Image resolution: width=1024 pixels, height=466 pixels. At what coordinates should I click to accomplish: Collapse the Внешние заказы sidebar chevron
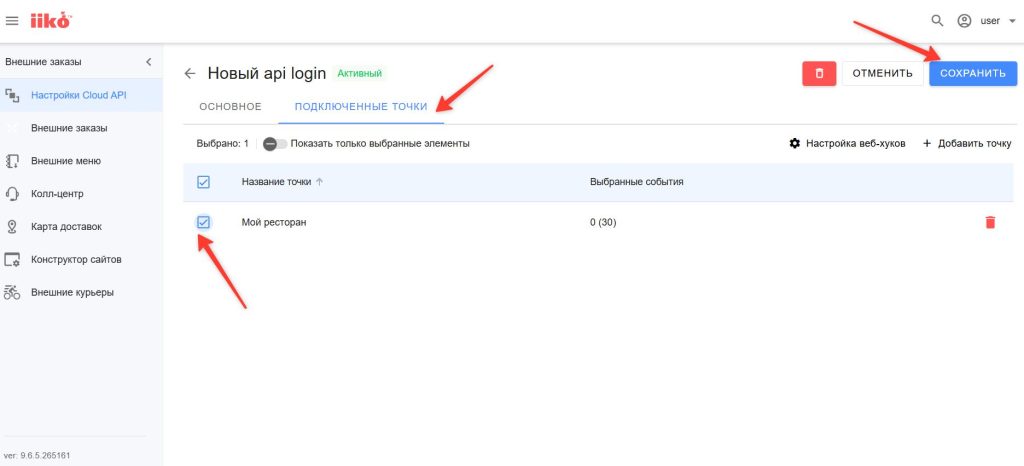[x=149, y=62]
